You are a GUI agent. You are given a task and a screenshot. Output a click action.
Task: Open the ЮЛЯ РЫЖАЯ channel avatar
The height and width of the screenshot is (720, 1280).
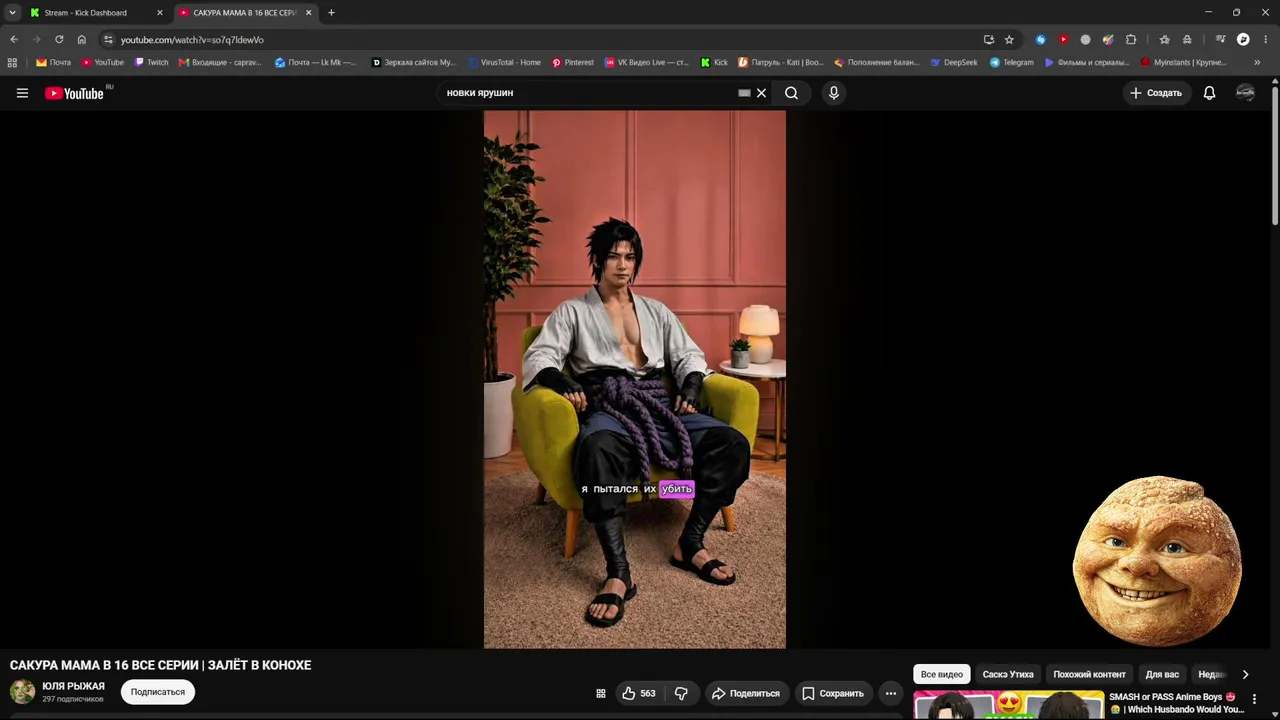(22, 692)
